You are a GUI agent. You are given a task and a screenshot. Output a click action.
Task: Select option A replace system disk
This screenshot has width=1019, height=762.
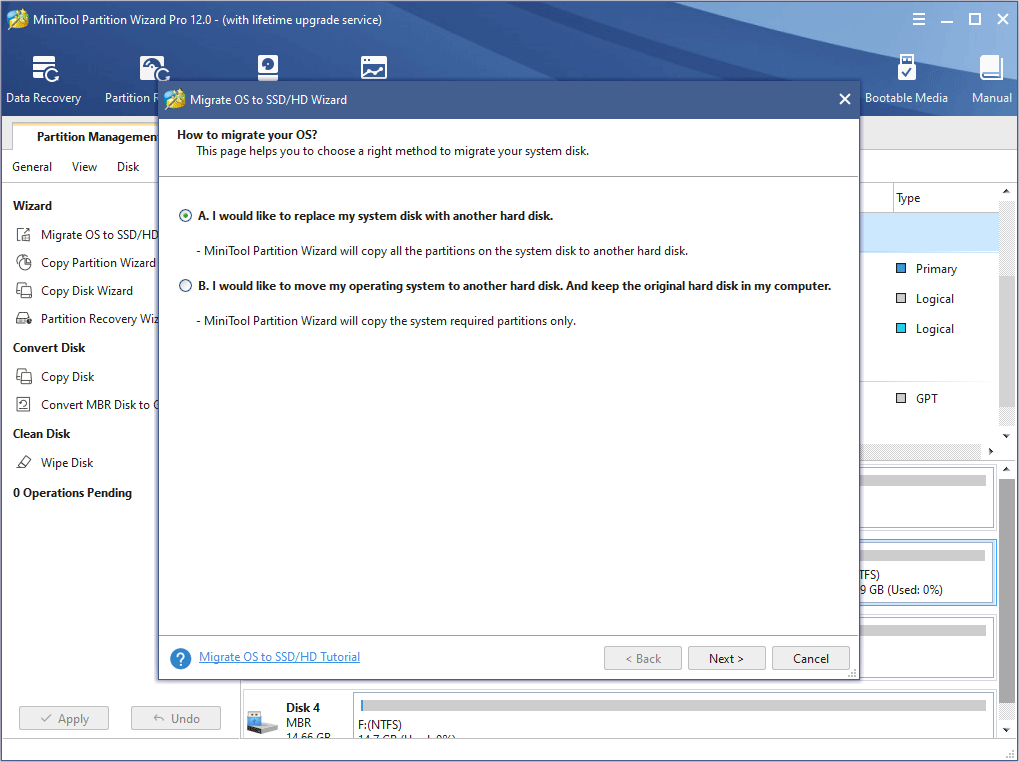[185, 216]
